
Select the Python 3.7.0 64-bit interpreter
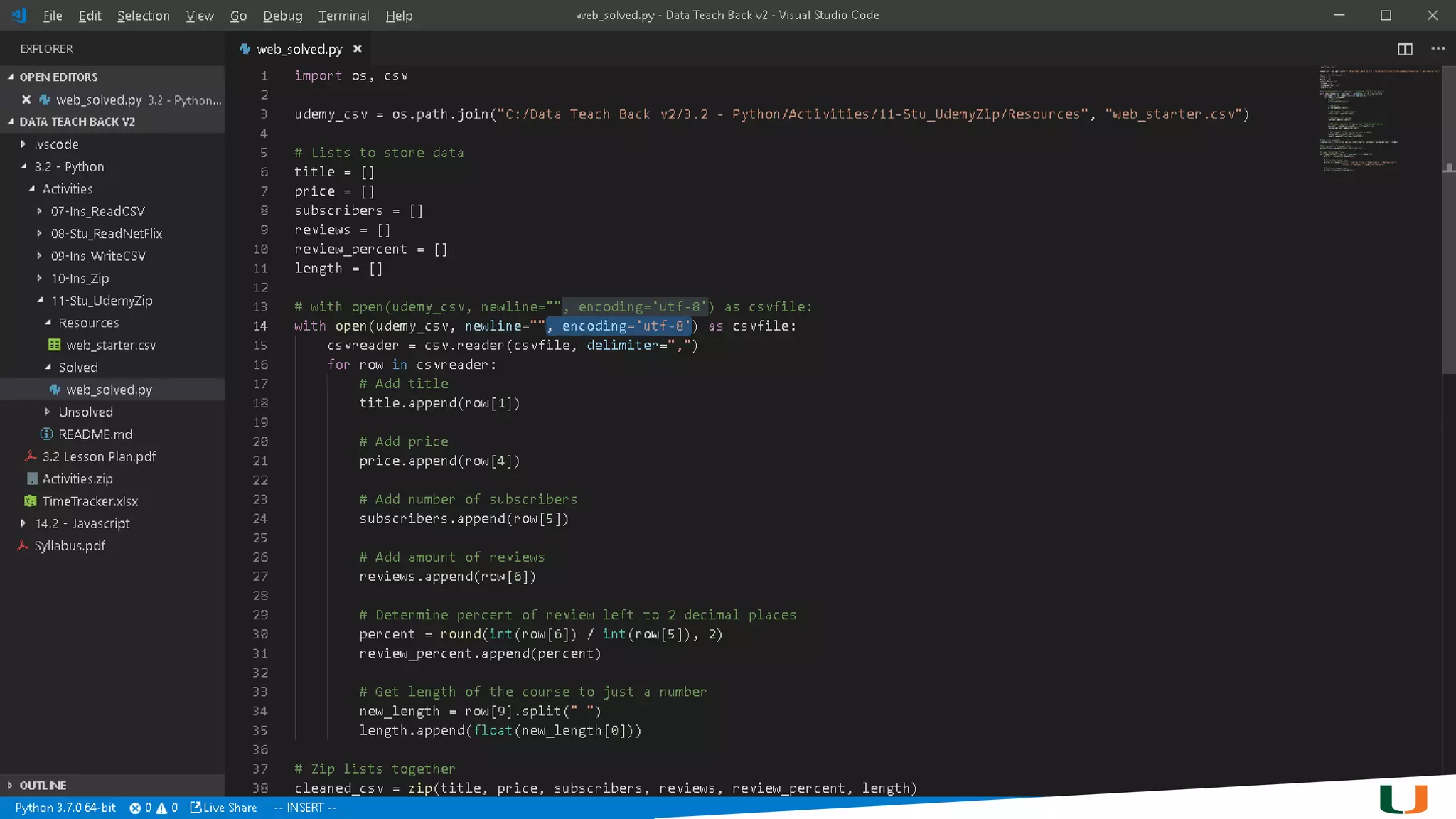65,808
